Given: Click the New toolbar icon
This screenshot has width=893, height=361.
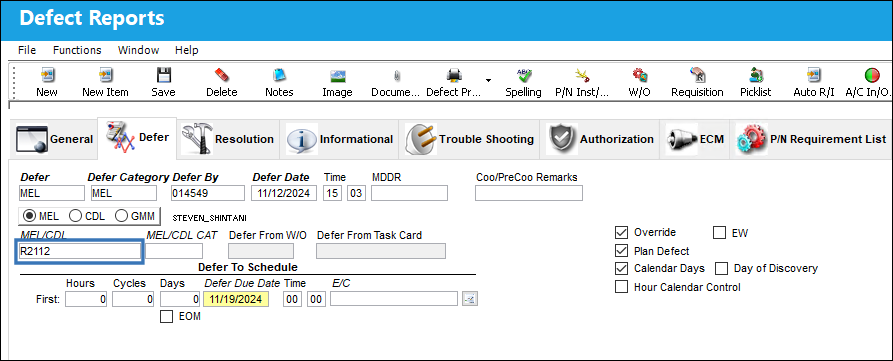Looking at the screenshot, I should (x=47, y=75).
